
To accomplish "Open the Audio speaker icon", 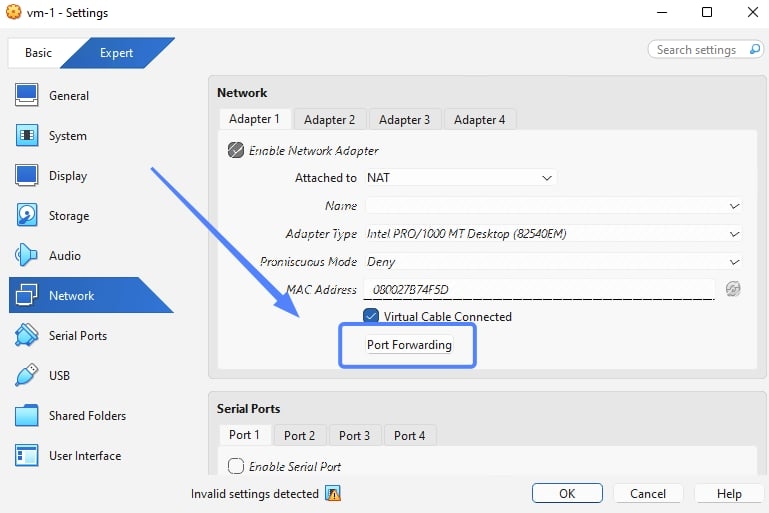I will [26, 255].
